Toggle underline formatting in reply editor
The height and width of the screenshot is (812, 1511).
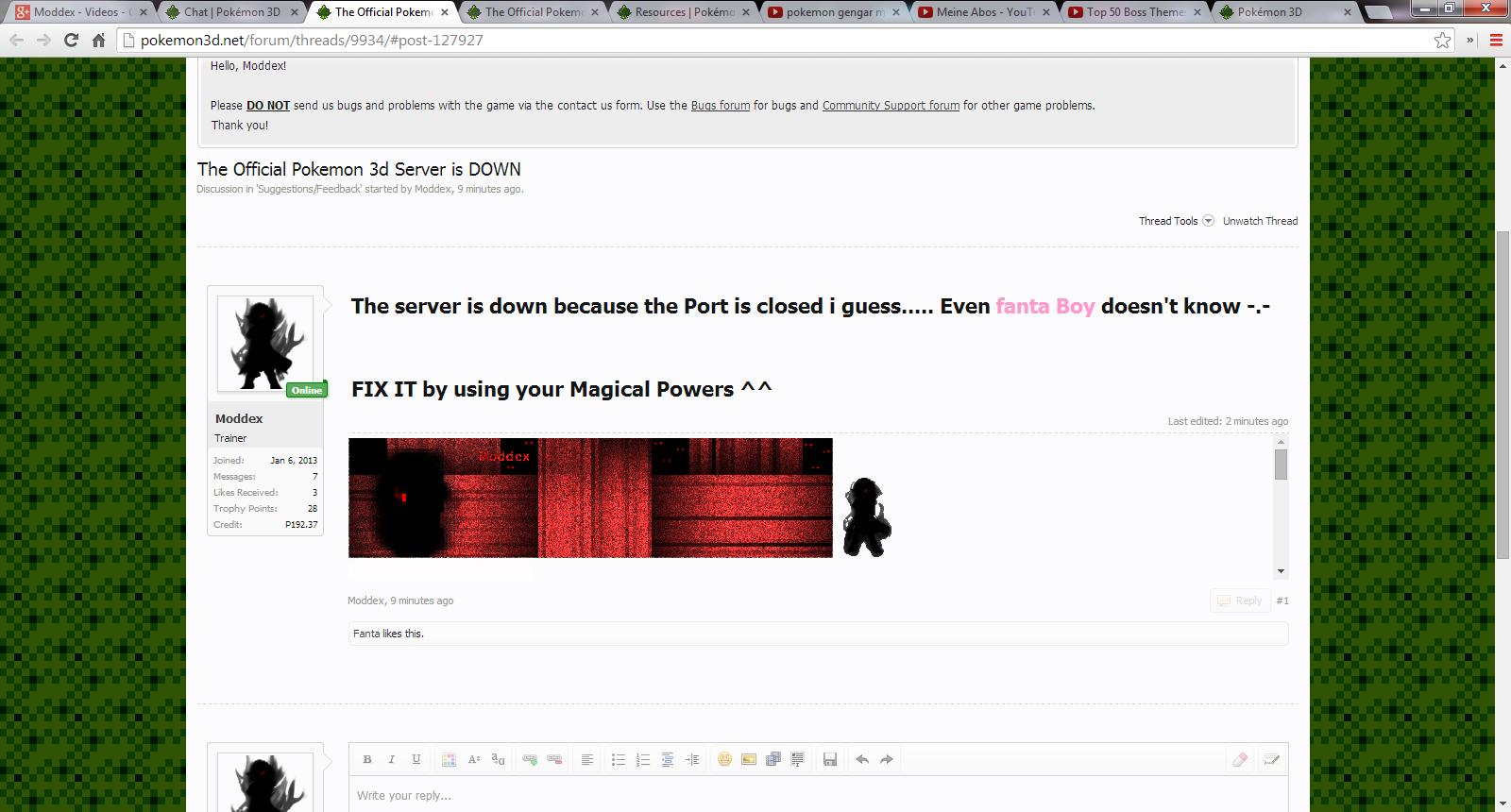pos(416,759)
